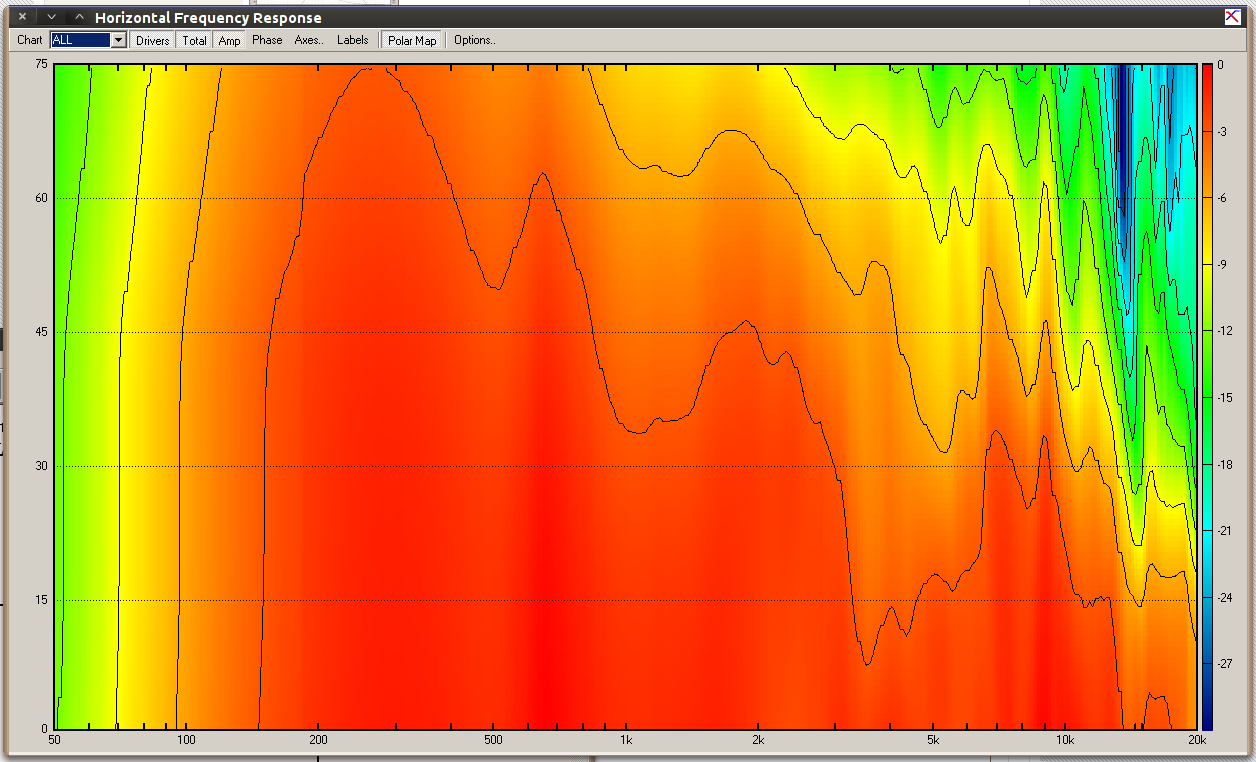Click the red-blue X app icon in title bar

1232,16
